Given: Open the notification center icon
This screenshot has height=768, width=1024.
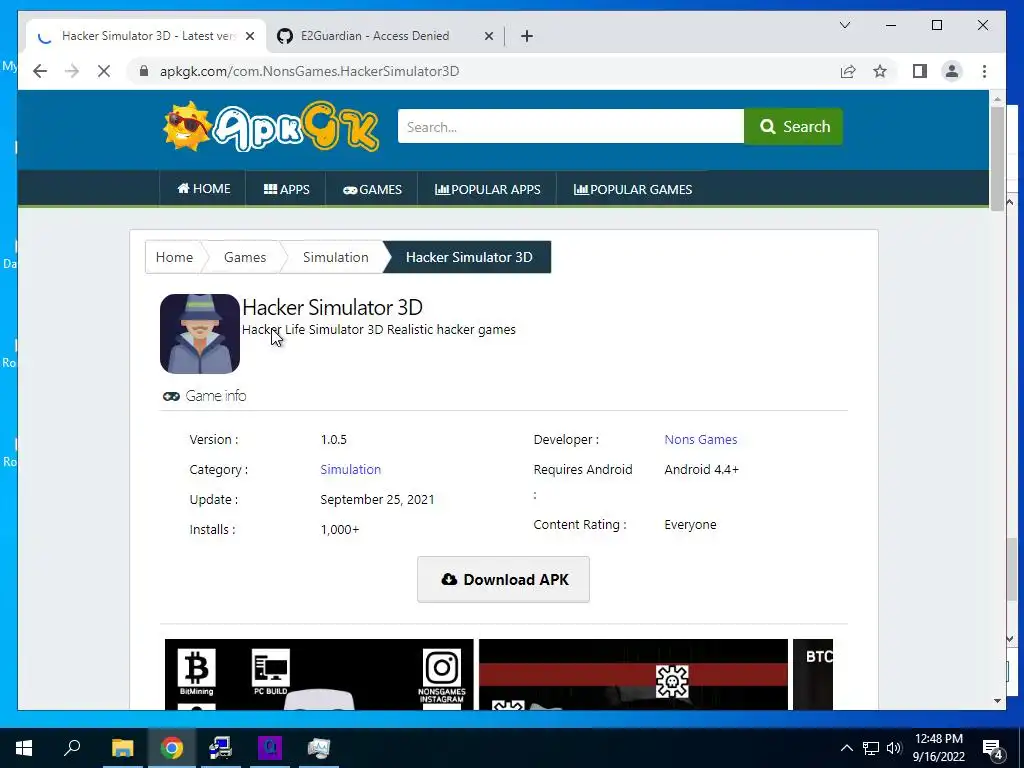Looking at the screenshot, I should click(993, 748).
